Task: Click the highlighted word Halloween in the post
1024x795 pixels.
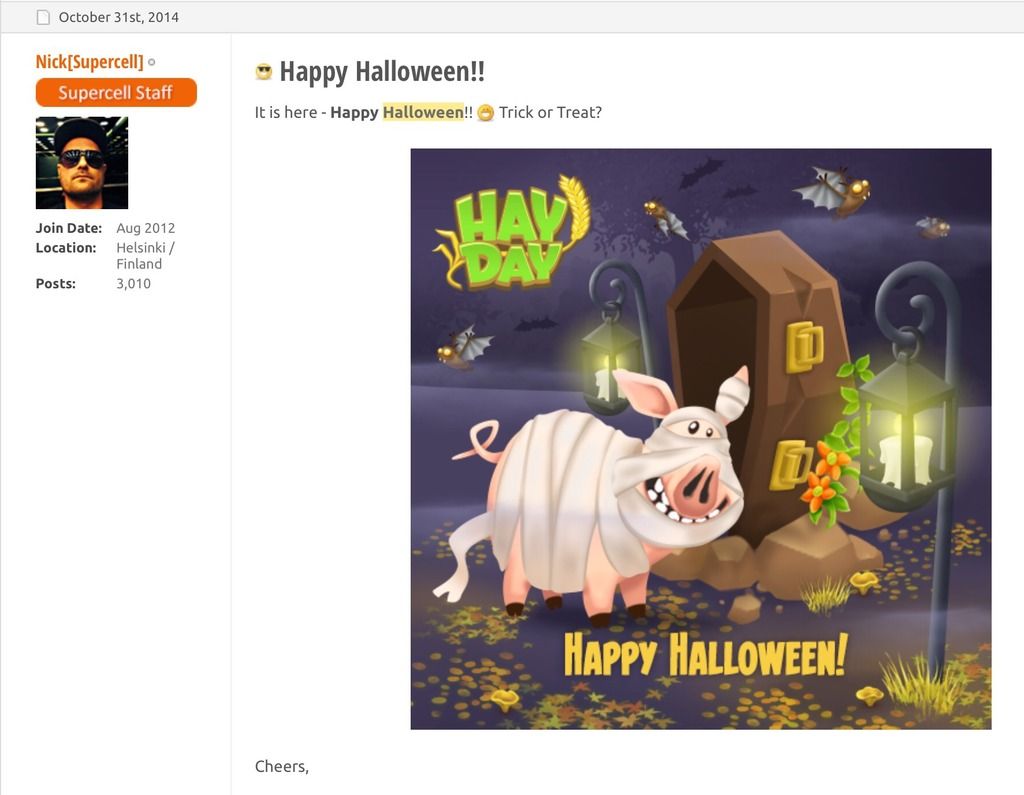Action: click(423, 112)
